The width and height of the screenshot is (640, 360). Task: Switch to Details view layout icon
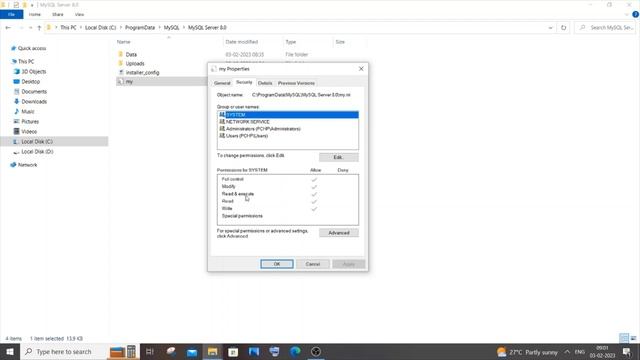point(624,338)
